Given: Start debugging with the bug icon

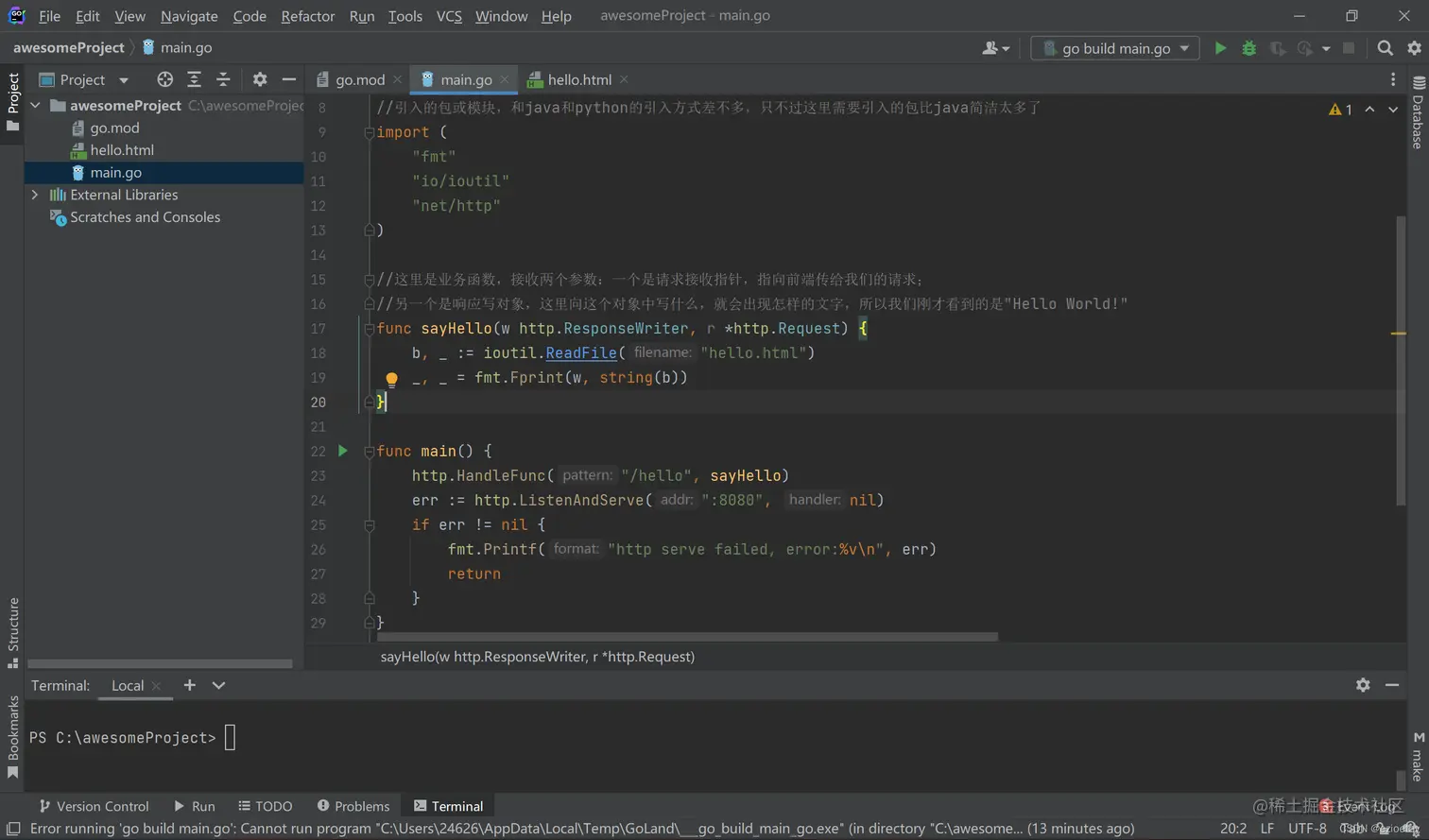Looking at the screenshot, I should point(1248,48).
